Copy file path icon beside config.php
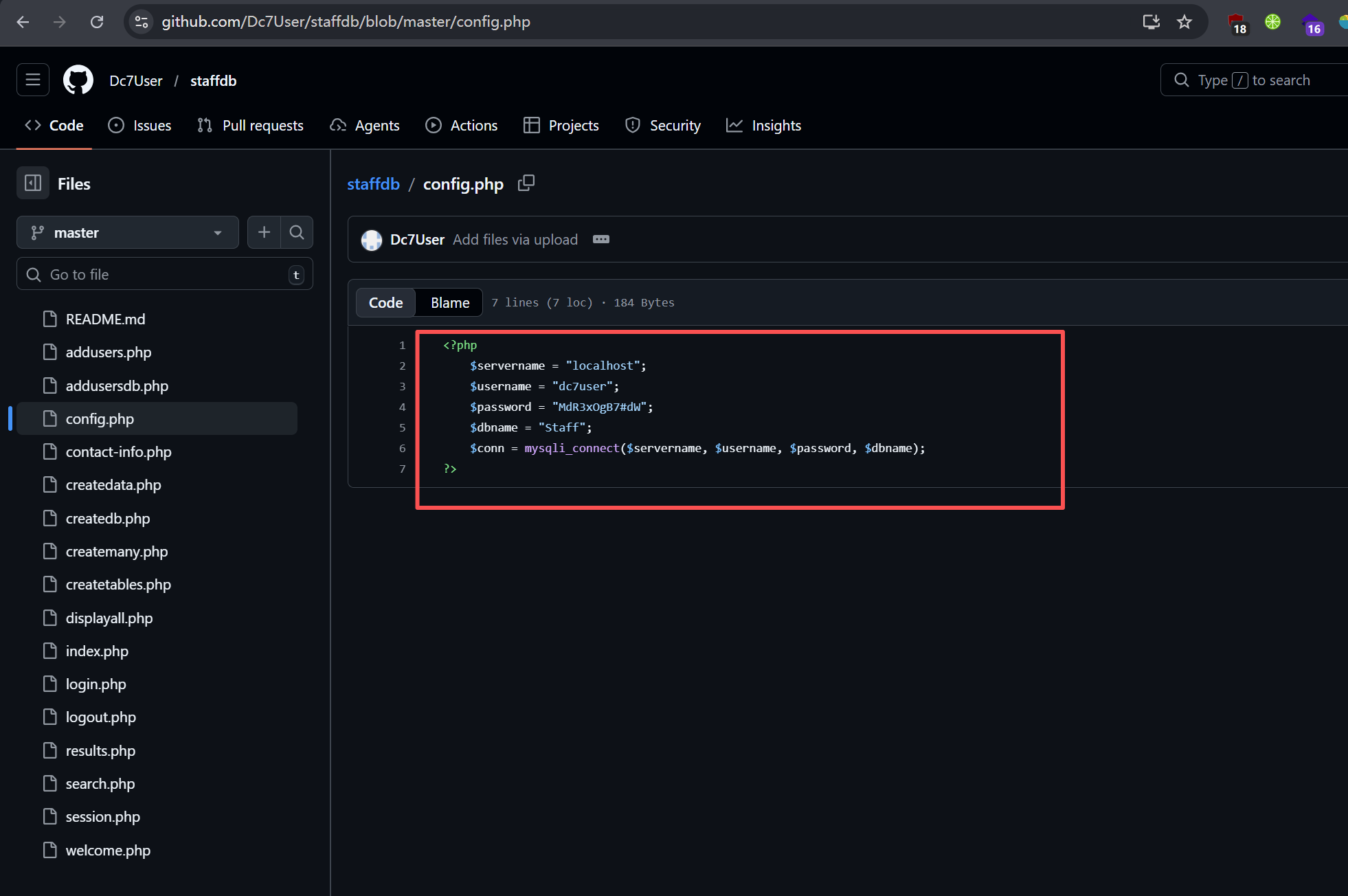Viewport: 1348px width, 896px height. tap(526, 183)
